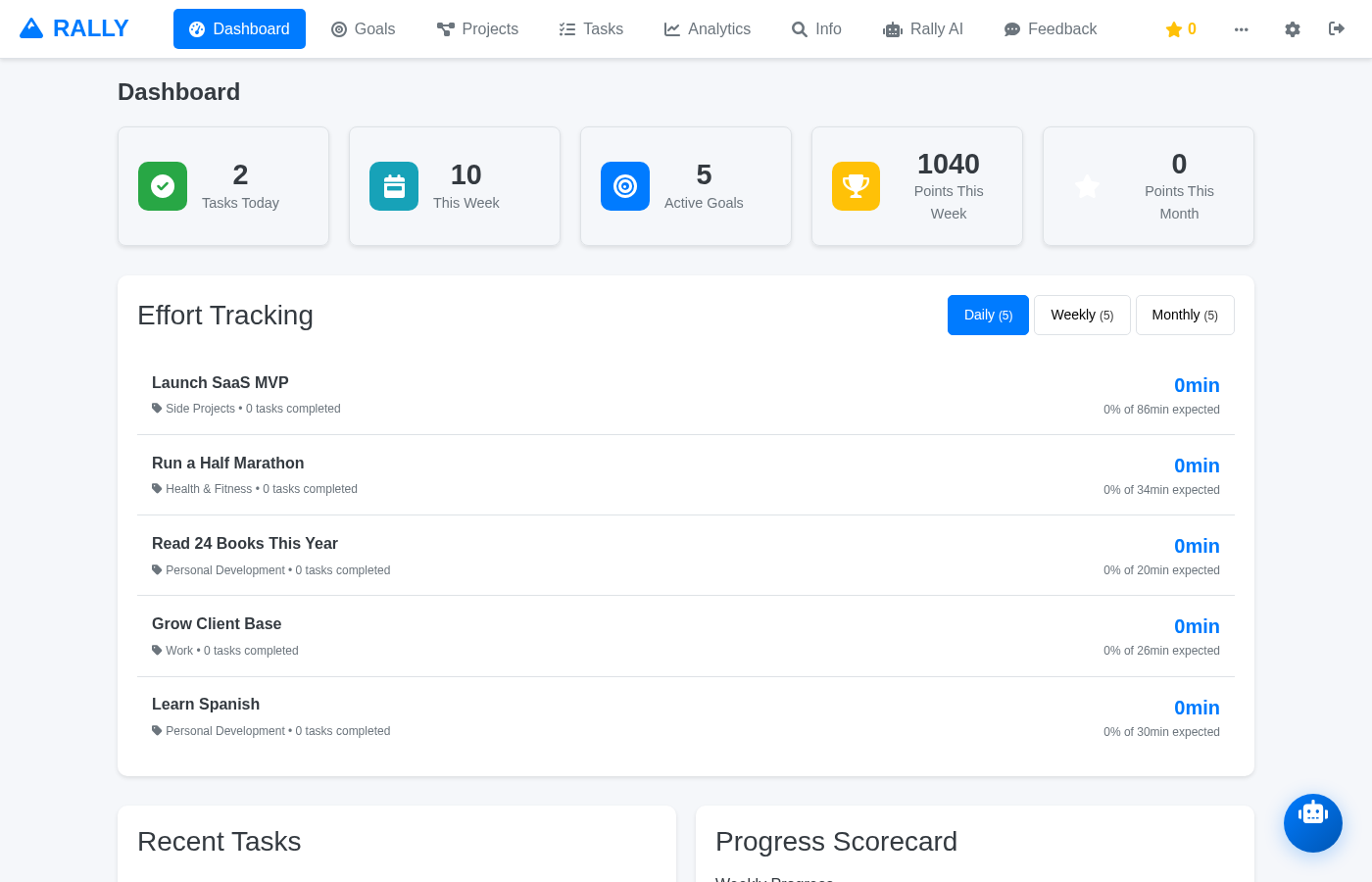Click the logout icon

1337,29
